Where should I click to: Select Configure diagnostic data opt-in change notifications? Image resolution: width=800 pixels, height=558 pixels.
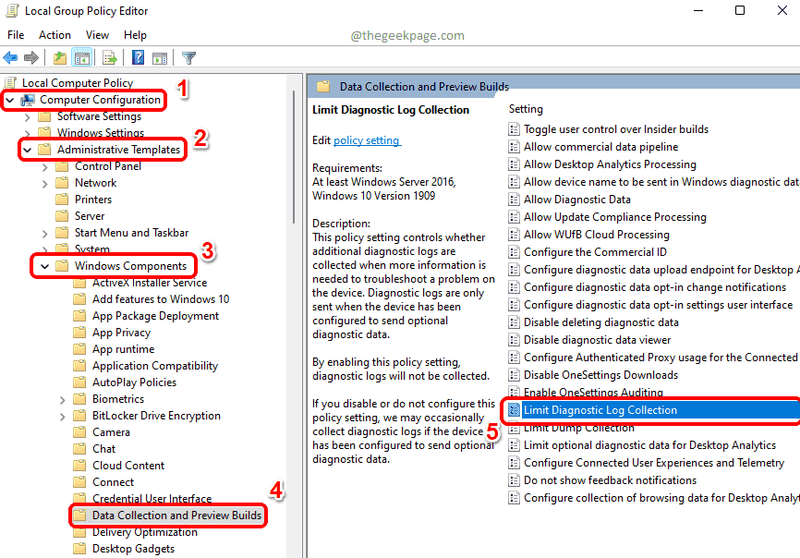coord(655,287)
